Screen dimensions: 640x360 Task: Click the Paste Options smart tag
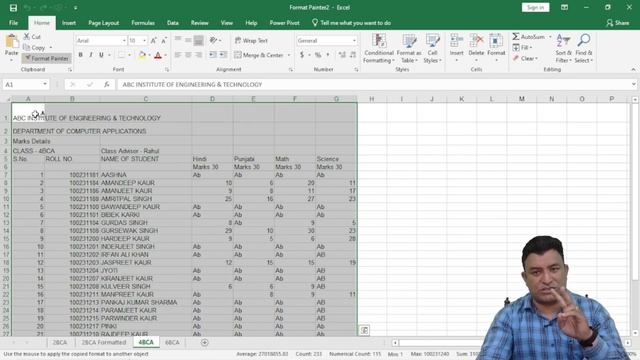[364, 330]
